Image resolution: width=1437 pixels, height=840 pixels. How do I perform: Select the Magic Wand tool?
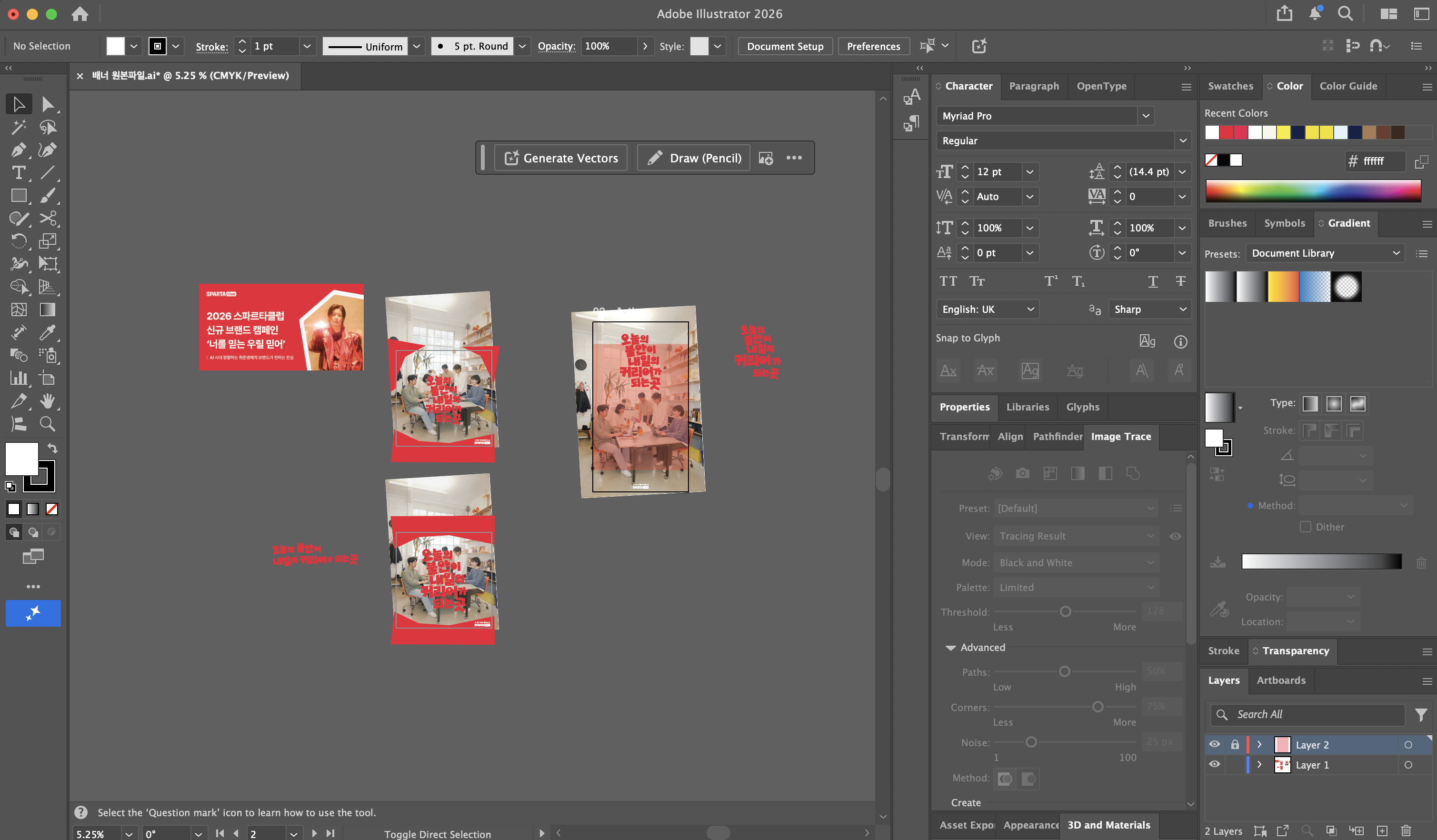tap(18, 127)
